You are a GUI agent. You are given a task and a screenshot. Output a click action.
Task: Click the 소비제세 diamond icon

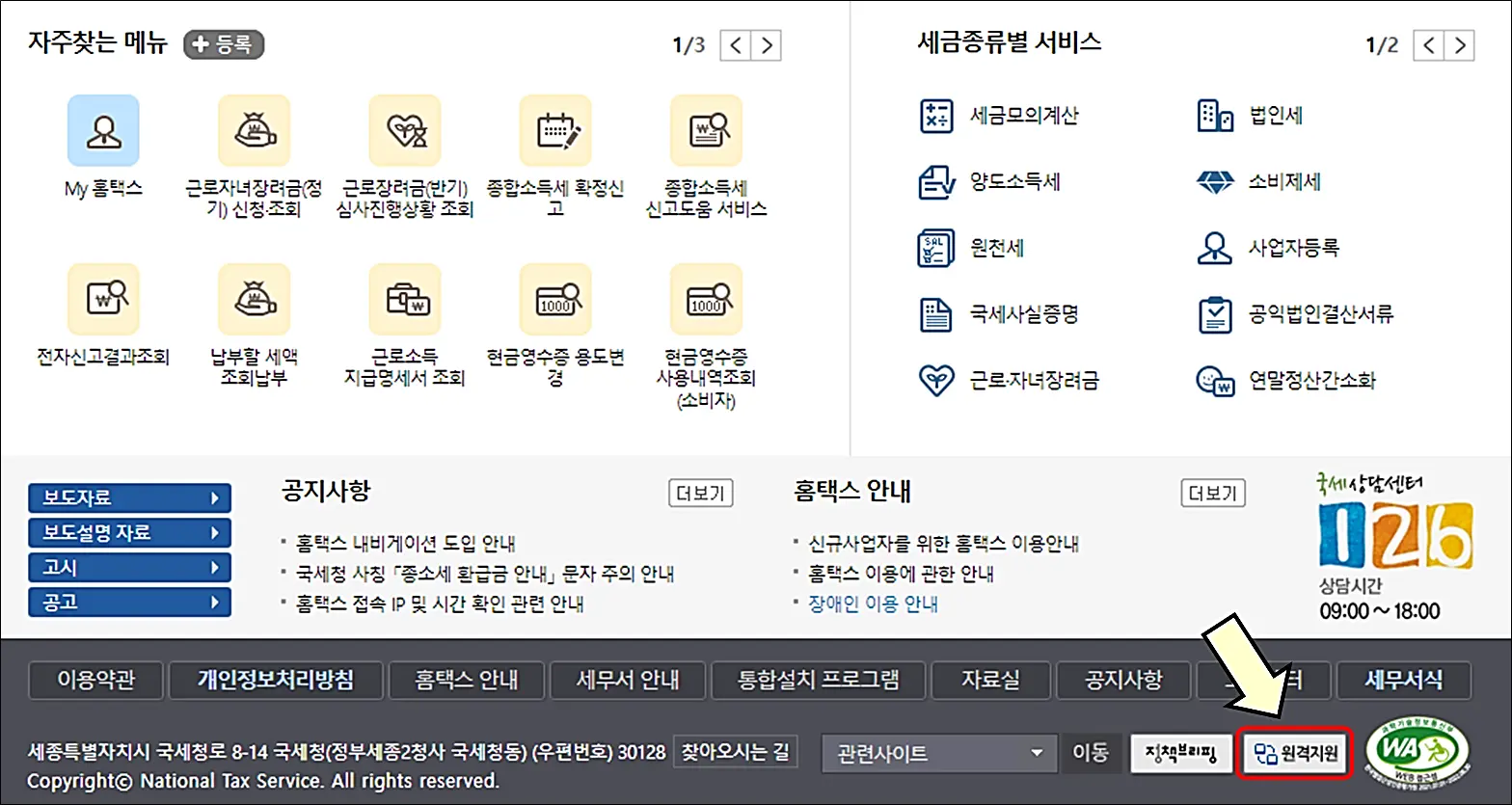[x=1215, y=181]
